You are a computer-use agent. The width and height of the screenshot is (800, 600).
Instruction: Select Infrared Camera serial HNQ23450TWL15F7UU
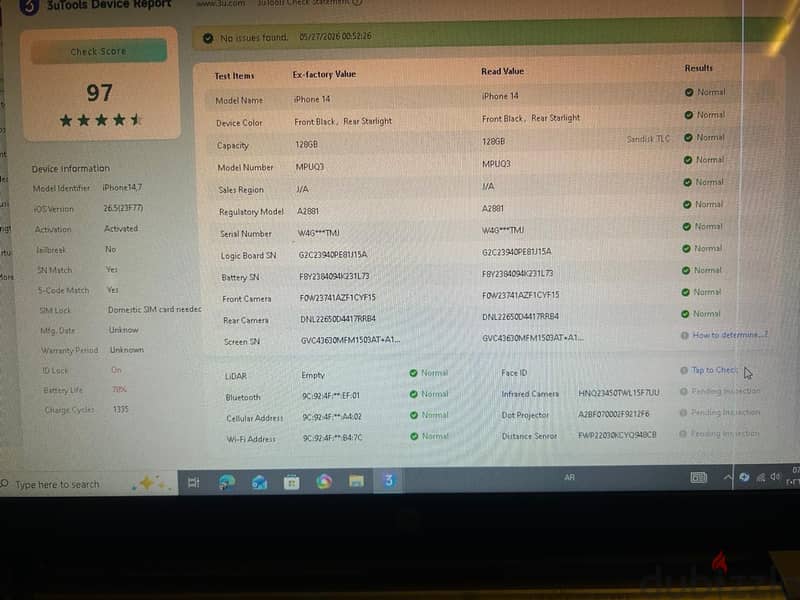point(618,392)
